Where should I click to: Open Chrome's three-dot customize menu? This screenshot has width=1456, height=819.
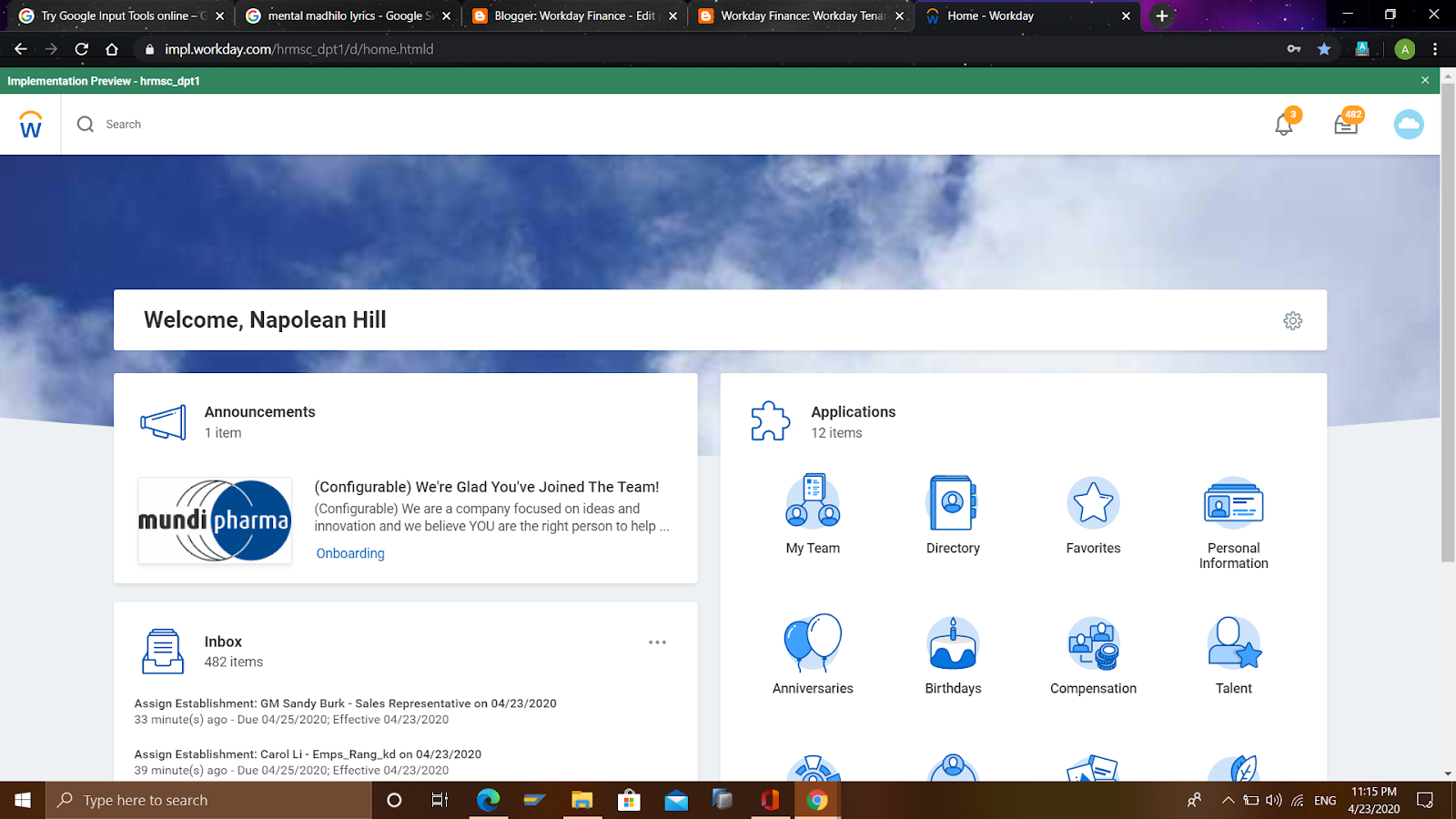(x=1435, y=49)
